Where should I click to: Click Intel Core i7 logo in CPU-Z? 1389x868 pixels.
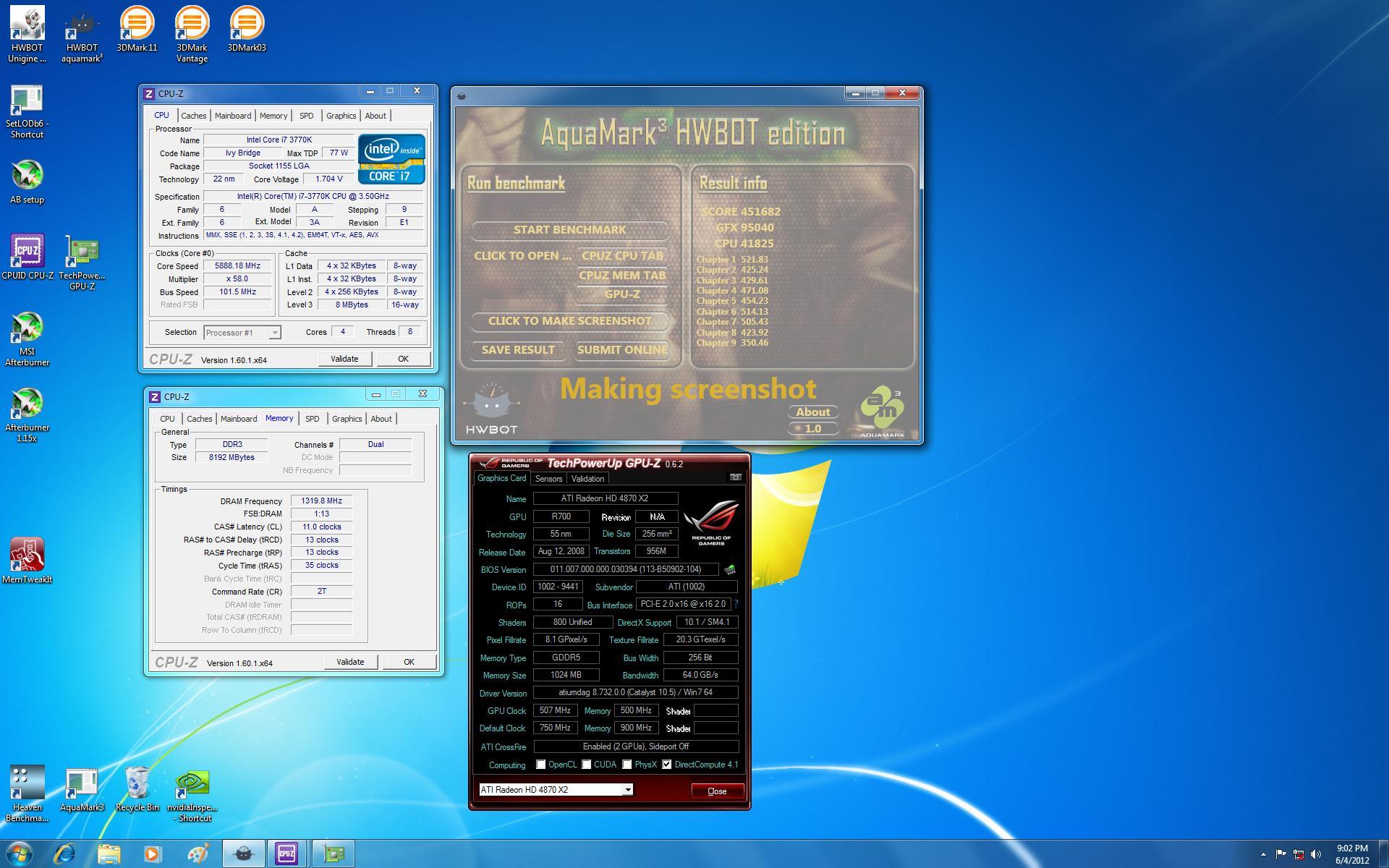click(x=391, y=158)
